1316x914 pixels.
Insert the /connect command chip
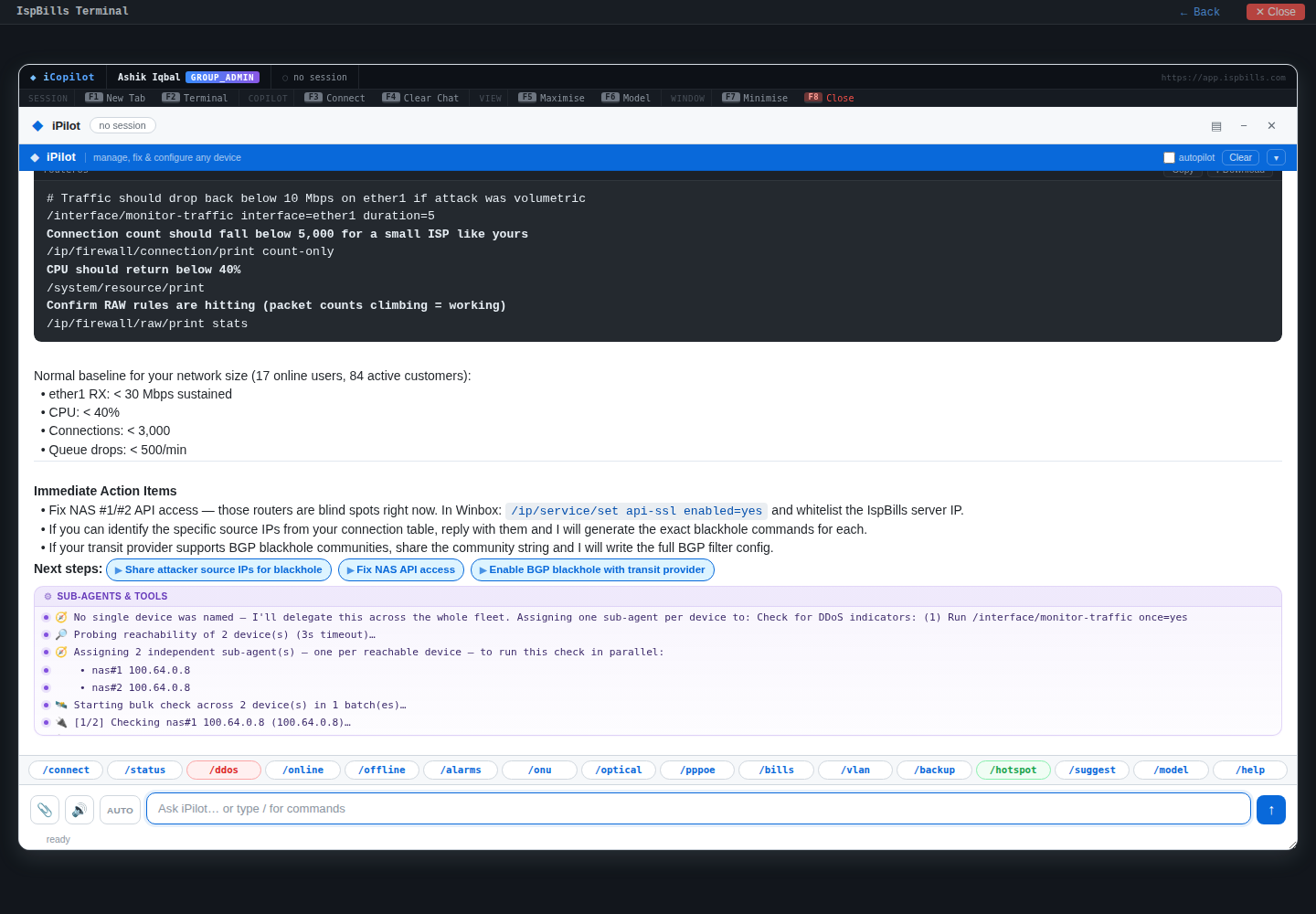click(x=66, y=771)
